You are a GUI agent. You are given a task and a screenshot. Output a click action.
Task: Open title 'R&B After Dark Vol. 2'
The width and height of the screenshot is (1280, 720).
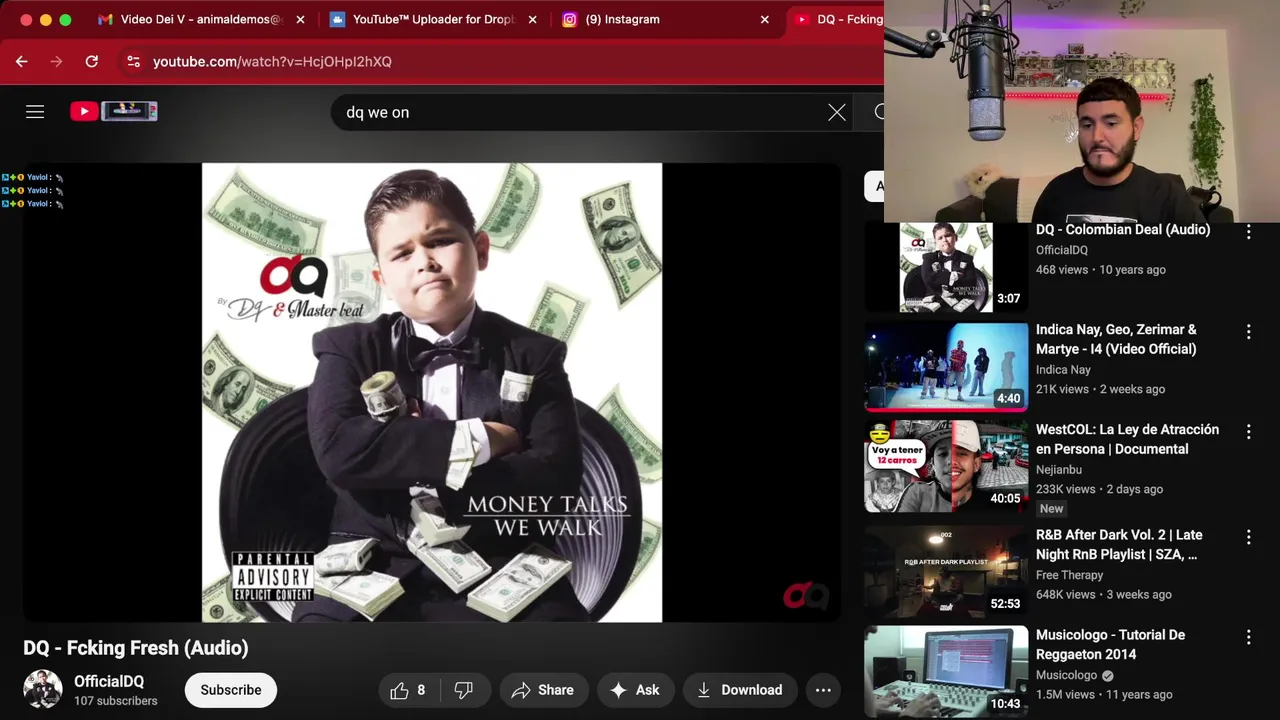[1119, 544]
